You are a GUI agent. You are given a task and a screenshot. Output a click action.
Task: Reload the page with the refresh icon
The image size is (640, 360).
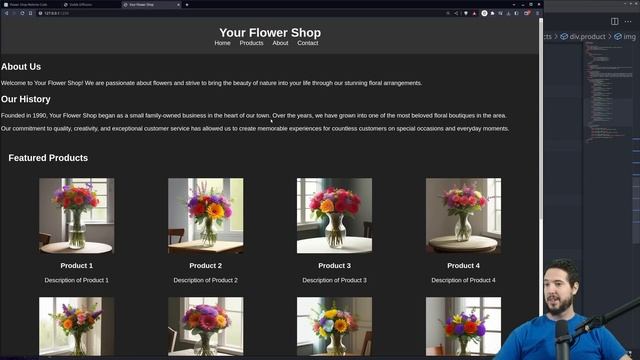point(22,13)
